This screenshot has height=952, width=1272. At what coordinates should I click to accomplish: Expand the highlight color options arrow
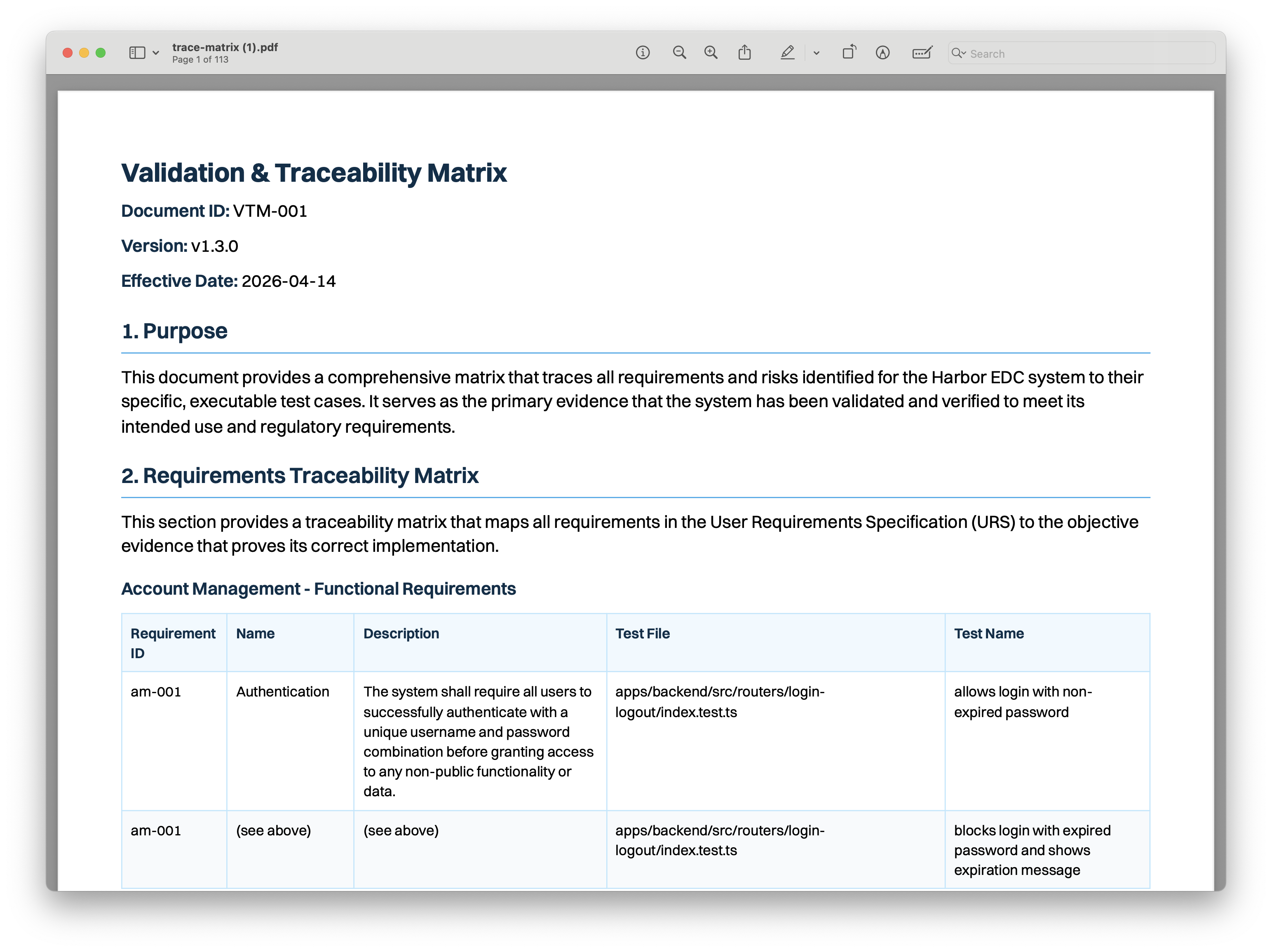816,53
